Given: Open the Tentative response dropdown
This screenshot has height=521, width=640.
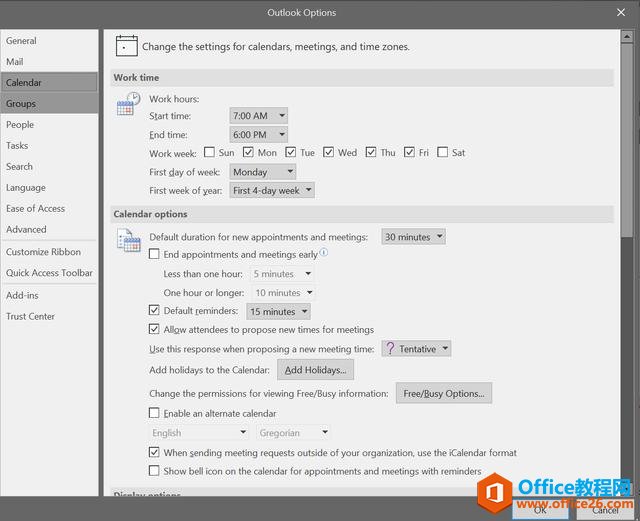Looking at the screenshot, I should coord(416,349).
